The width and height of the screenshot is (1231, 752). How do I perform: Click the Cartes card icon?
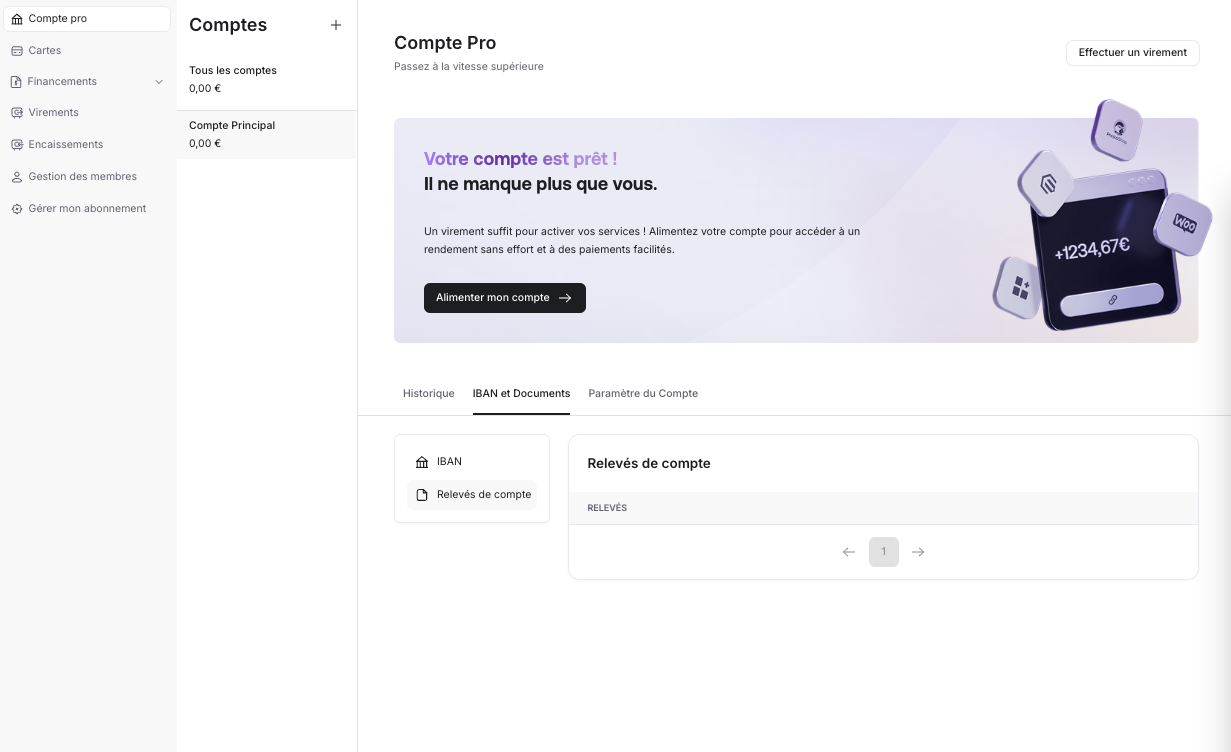click(17, 51)
